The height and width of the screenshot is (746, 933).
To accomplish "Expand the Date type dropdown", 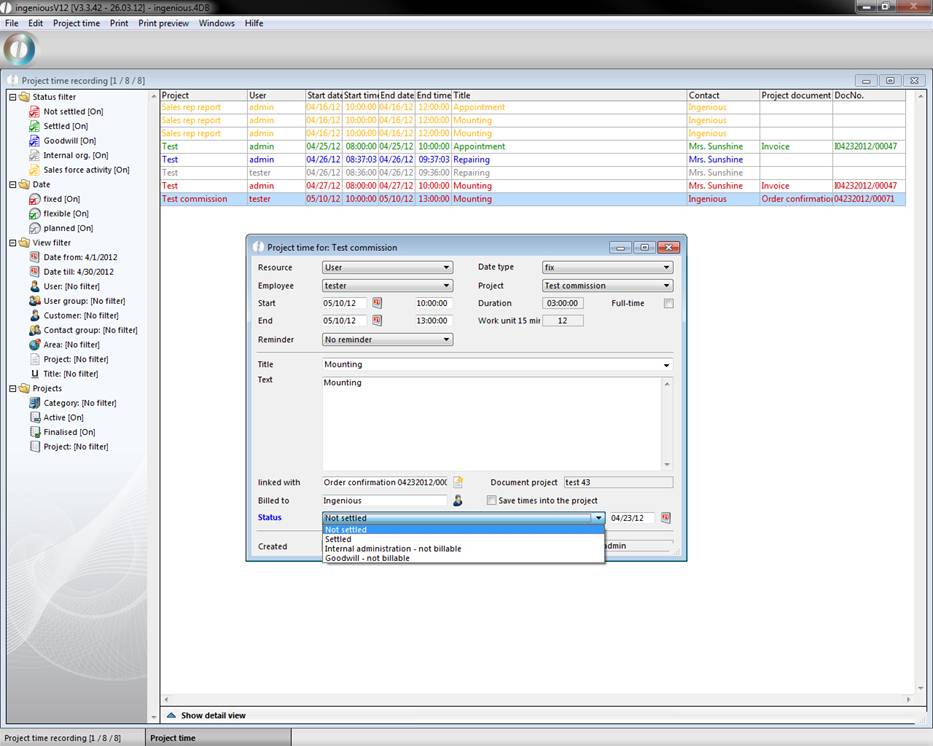I will tap(607, 267).
